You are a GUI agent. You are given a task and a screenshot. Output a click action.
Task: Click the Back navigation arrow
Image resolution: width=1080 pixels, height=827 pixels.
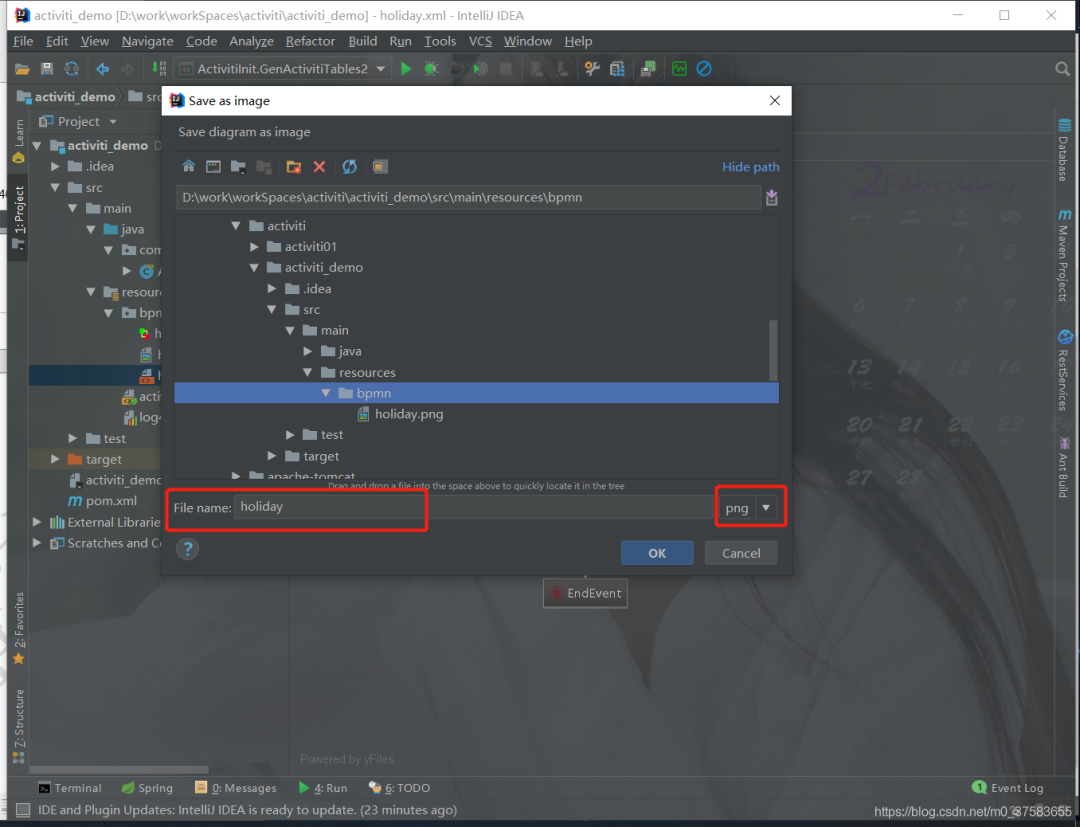(103, 69)
